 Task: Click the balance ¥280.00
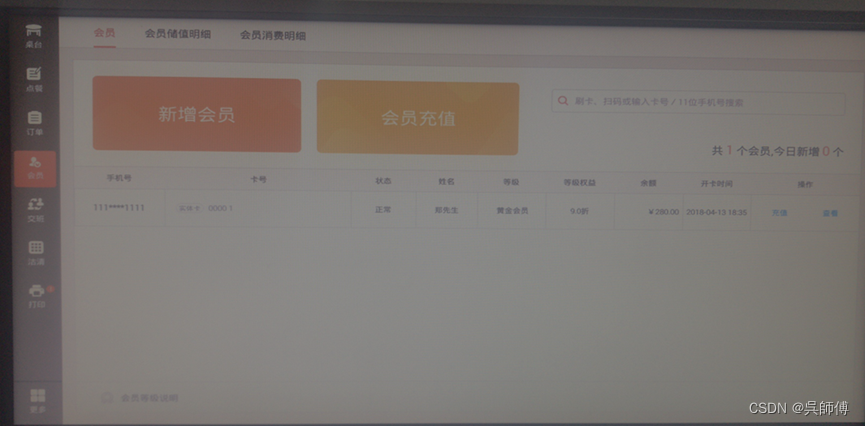664,212
